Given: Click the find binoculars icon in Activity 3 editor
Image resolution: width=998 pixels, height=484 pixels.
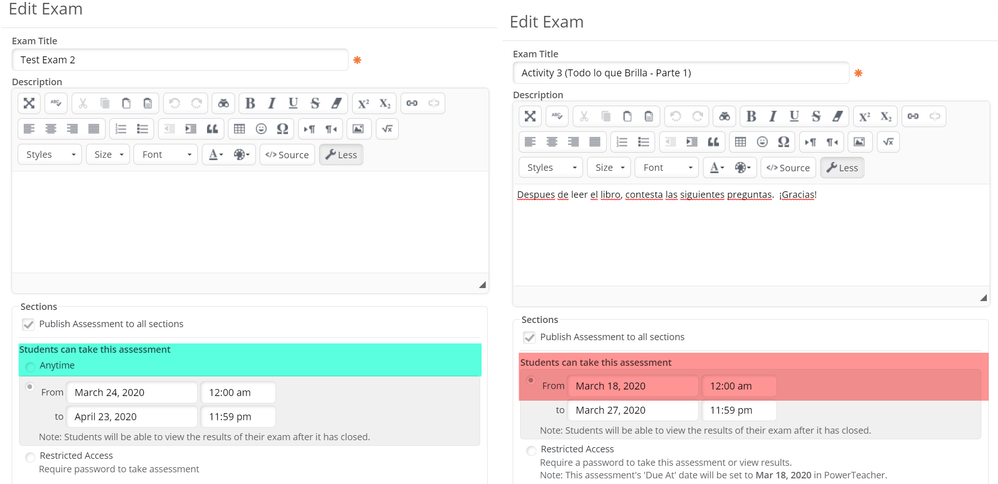Looking at the screenshot, I should 725,116.
